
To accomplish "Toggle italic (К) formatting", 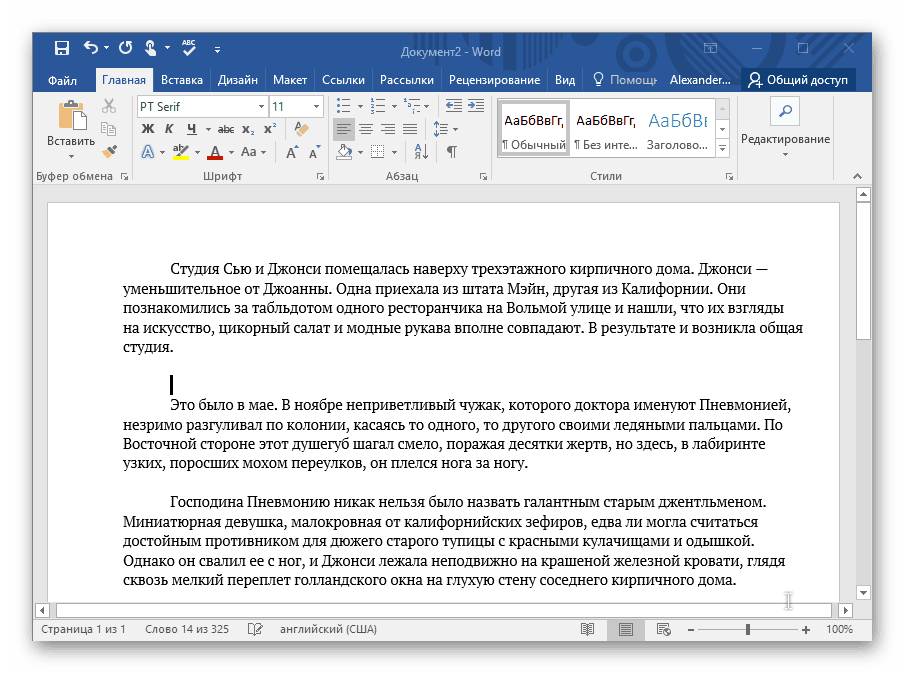I will [x=169, y=129].
